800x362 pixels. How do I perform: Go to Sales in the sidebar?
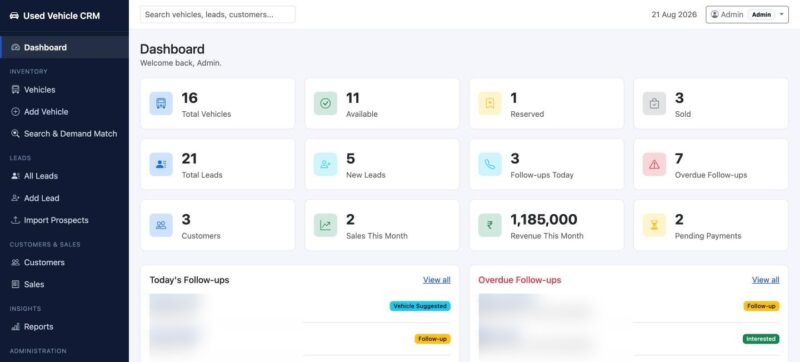(x=64, y=285)
